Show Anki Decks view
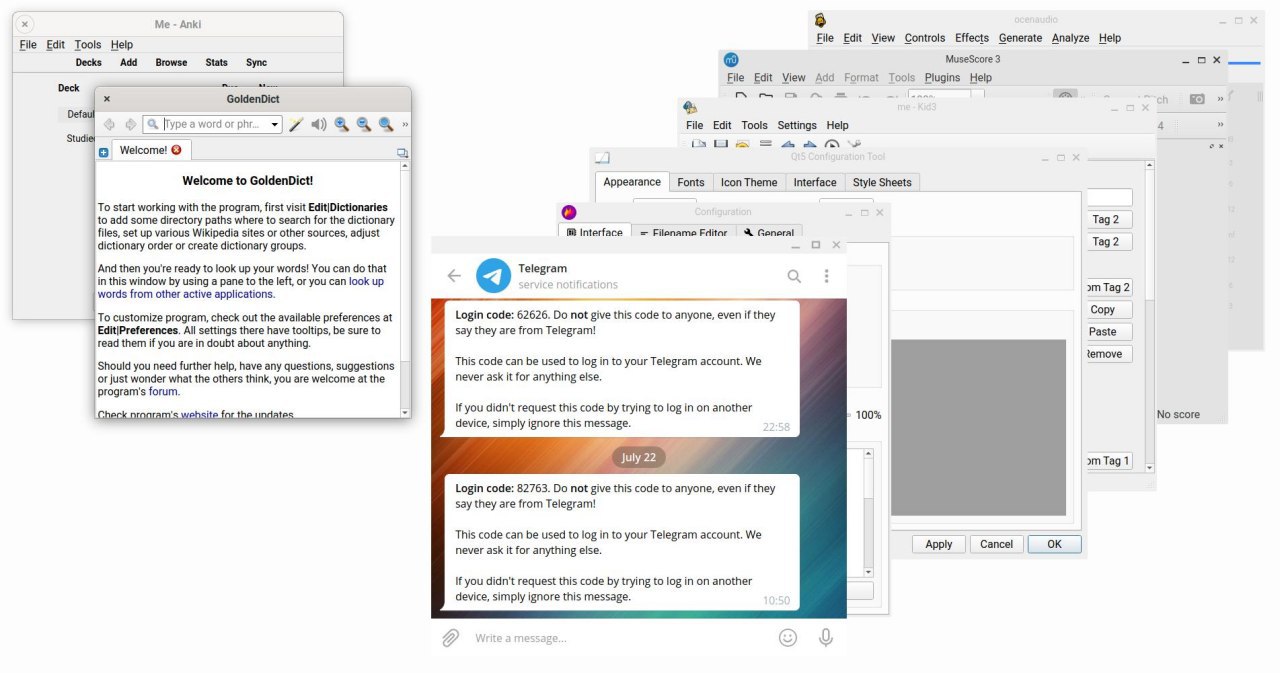This screenshot has width=1280, height=673. click(x=89, y=62)
